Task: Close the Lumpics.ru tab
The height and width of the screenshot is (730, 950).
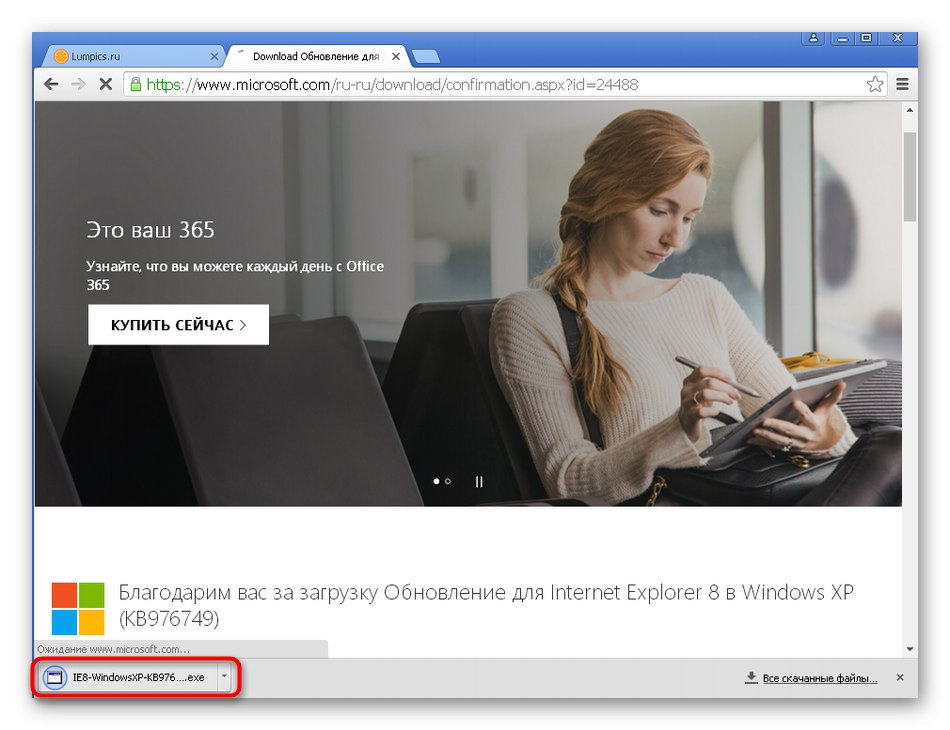Action: [x=214, y=56]
